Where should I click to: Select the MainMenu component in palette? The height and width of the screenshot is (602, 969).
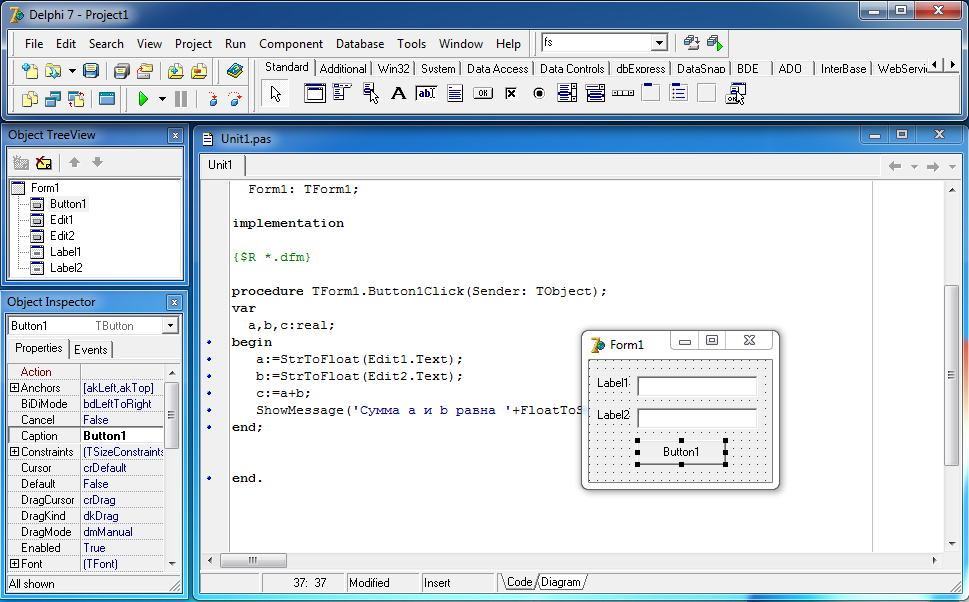pos(342,93)
